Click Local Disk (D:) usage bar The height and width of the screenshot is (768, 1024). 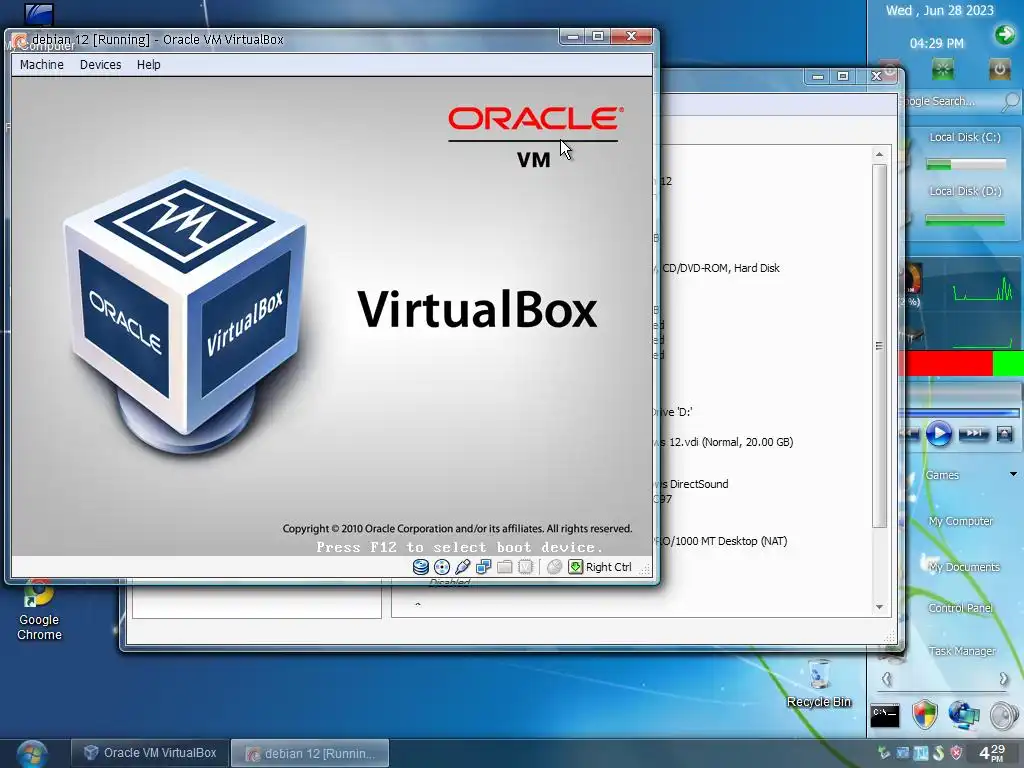click(965, 220)
